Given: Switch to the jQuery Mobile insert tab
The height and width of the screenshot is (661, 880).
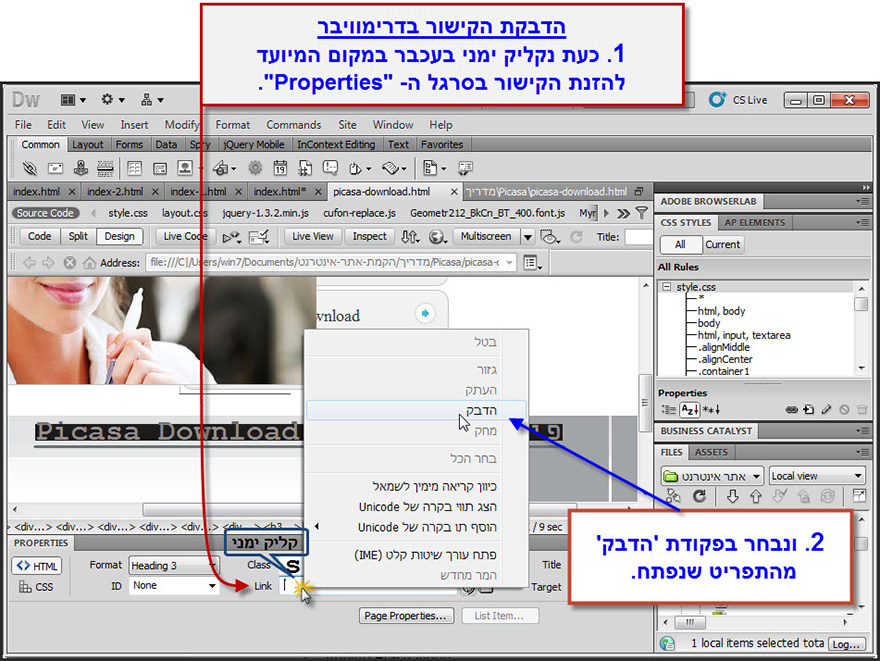Looking at the screenshot, I should (x=254, y=144).
